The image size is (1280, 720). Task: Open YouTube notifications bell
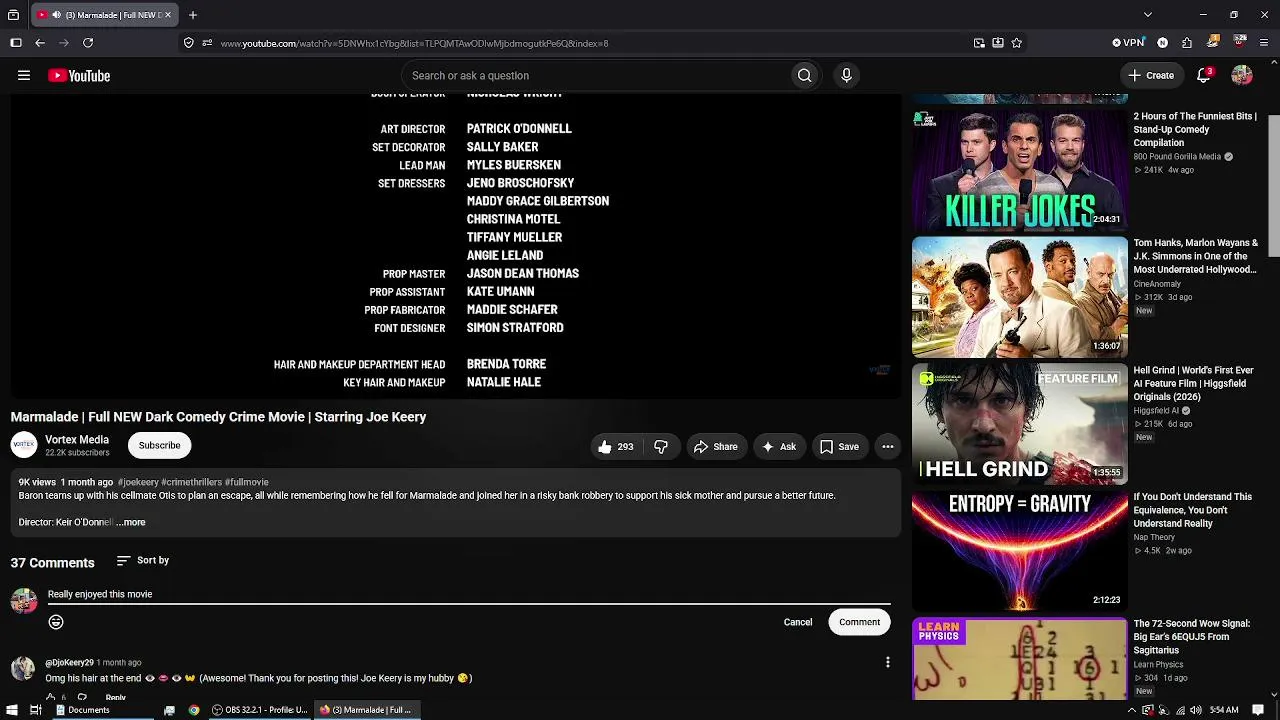(1204, 76)
